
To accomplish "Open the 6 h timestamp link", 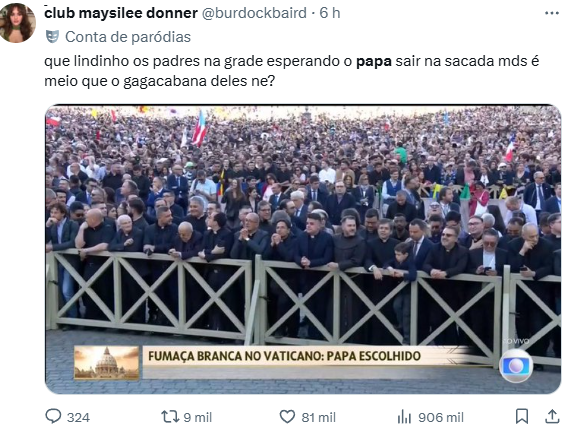I will click(330, 13).
